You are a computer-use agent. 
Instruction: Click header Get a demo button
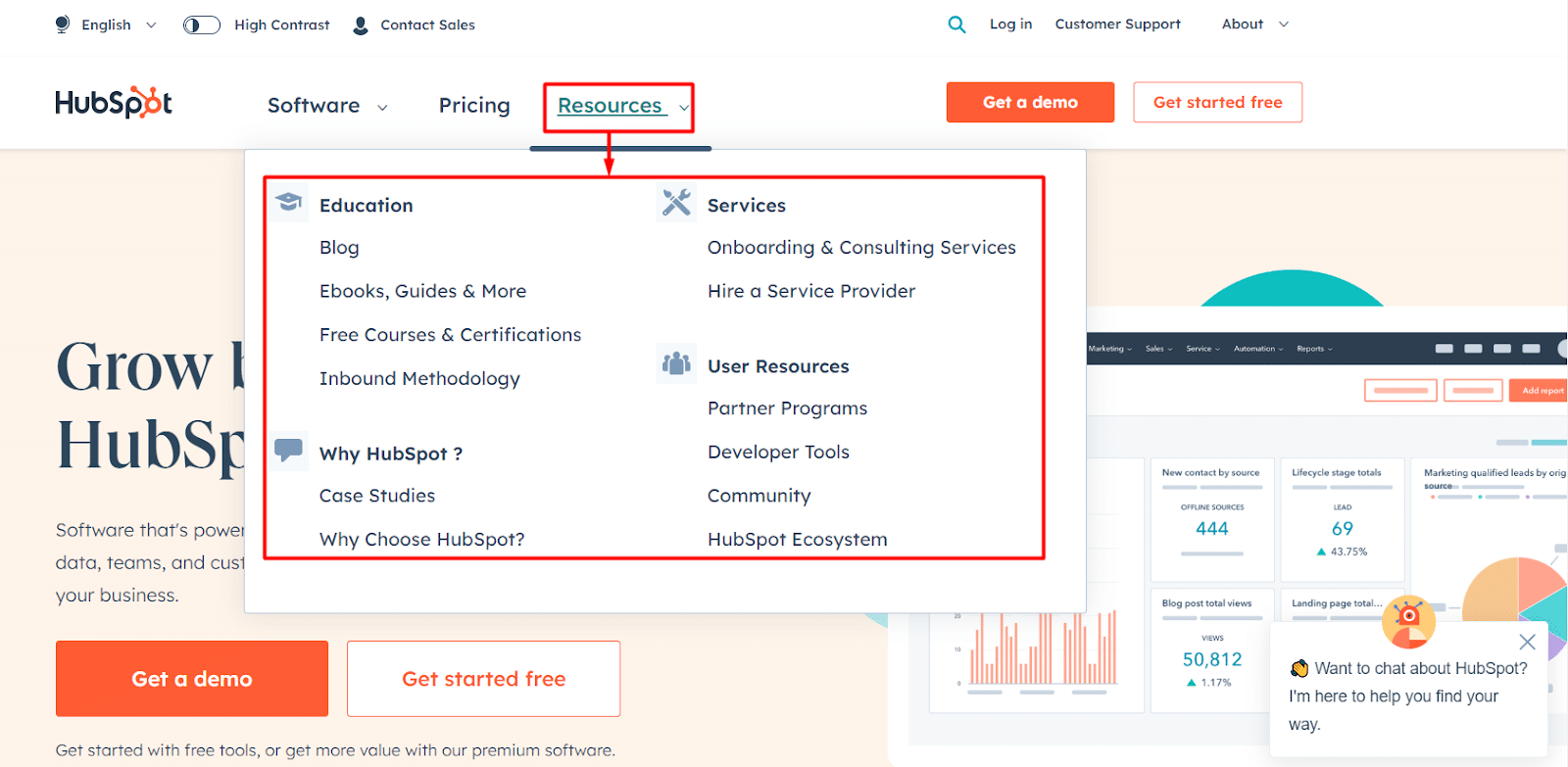tap(1030, 102)
